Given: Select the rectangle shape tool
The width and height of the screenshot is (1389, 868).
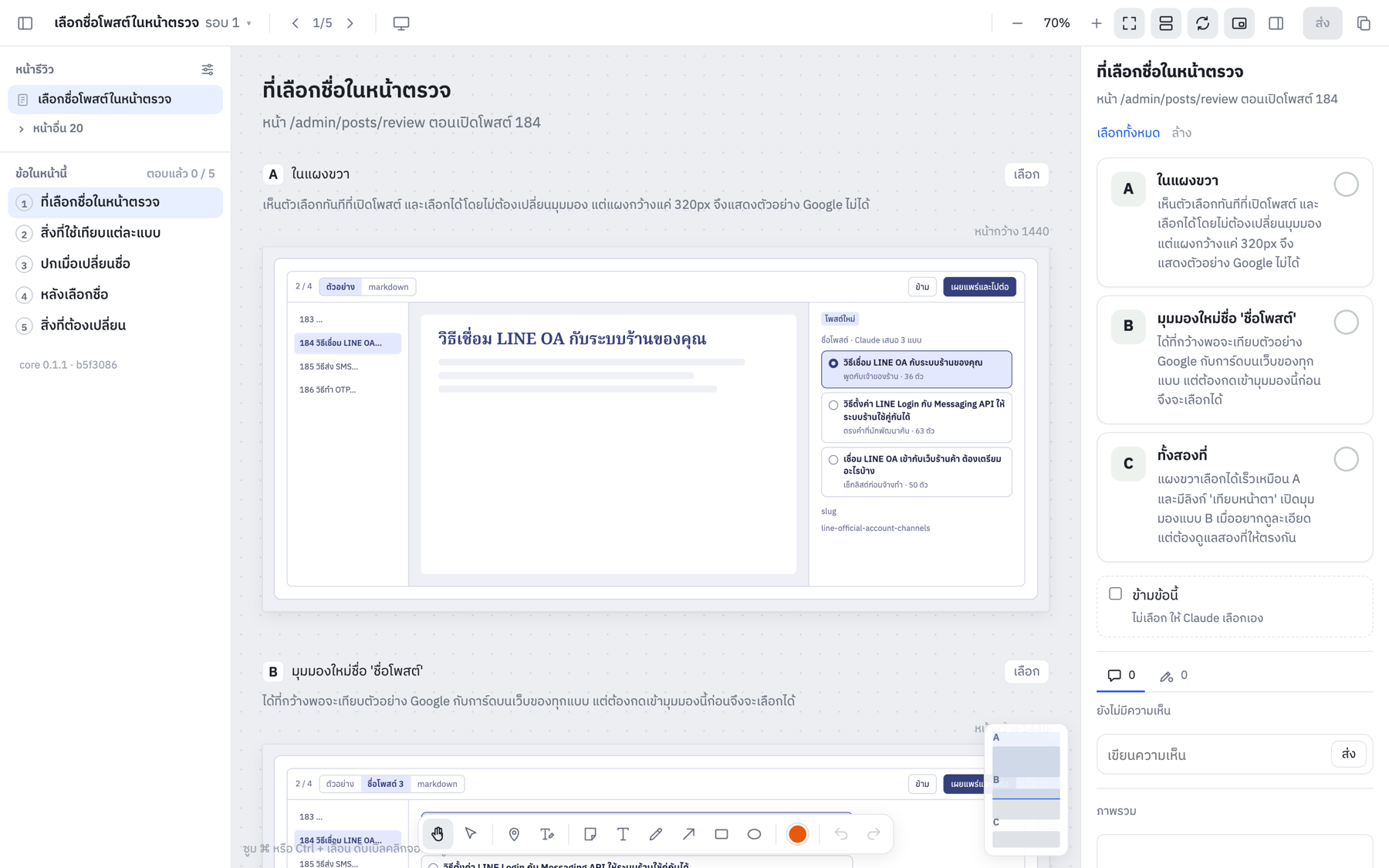Looking at the screenshot, I should (722, 834).
